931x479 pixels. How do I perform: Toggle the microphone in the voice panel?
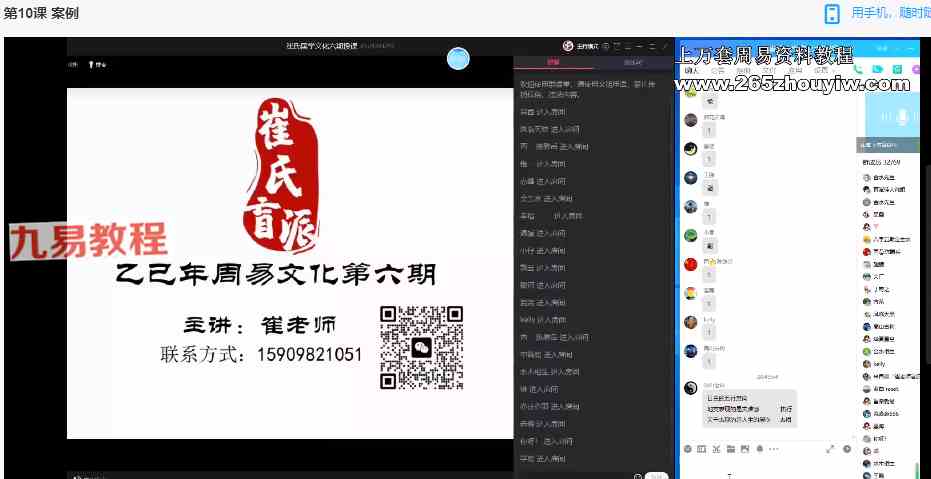click(903, 118)
